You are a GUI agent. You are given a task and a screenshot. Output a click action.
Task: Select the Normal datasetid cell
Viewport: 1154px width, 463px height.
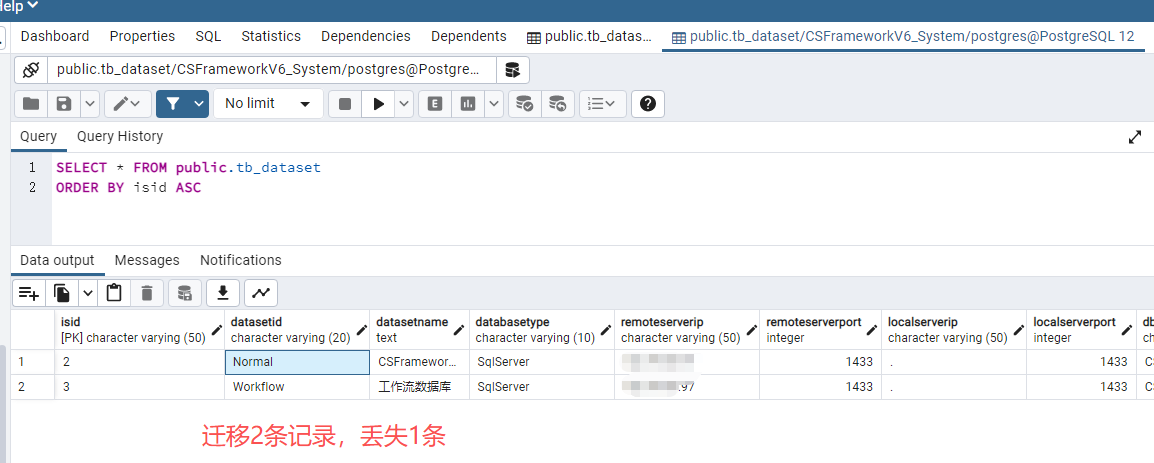coord(297,362)
